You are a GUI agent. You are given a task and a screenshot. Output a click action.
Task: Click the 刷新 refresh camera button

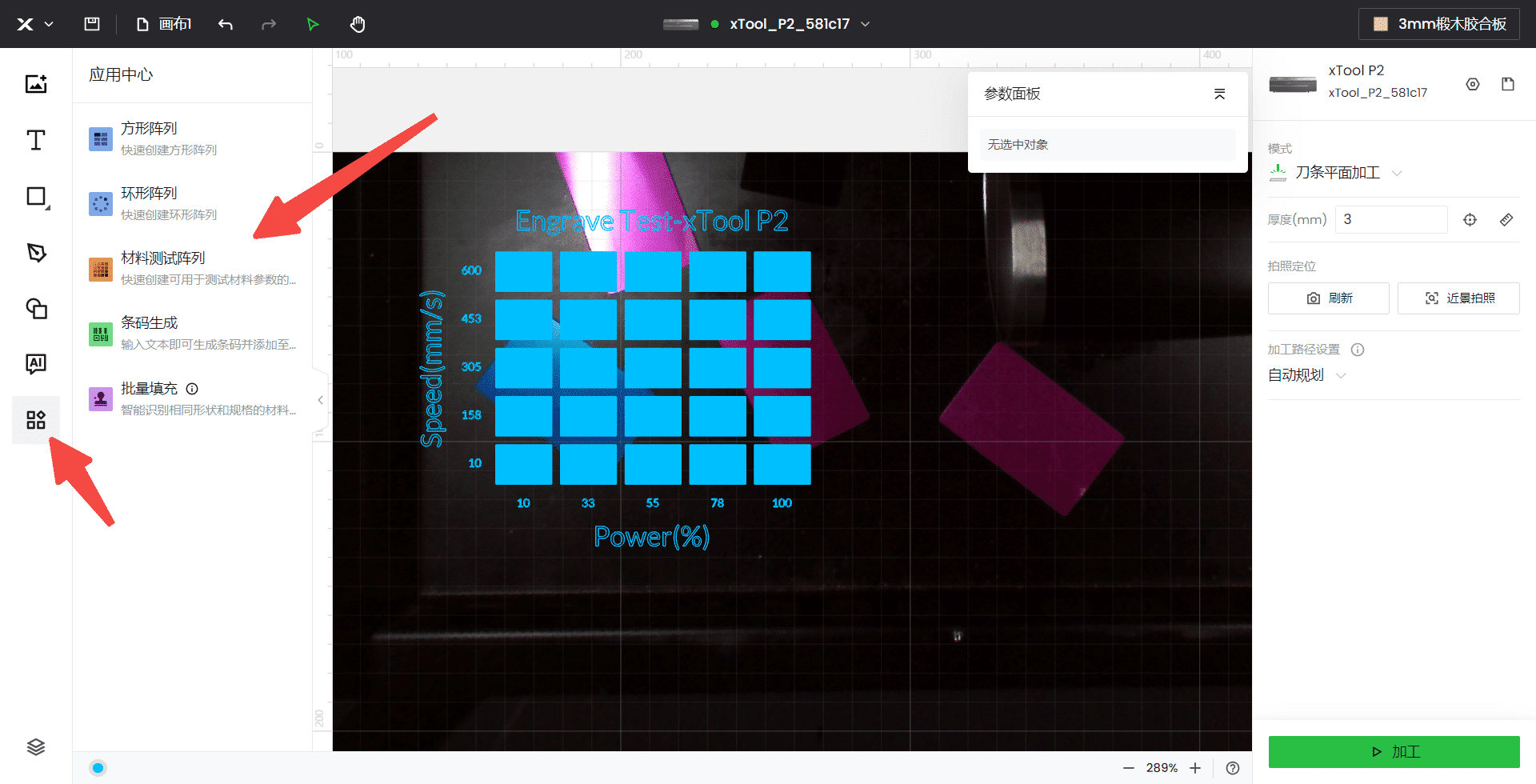coord(1329,298)
